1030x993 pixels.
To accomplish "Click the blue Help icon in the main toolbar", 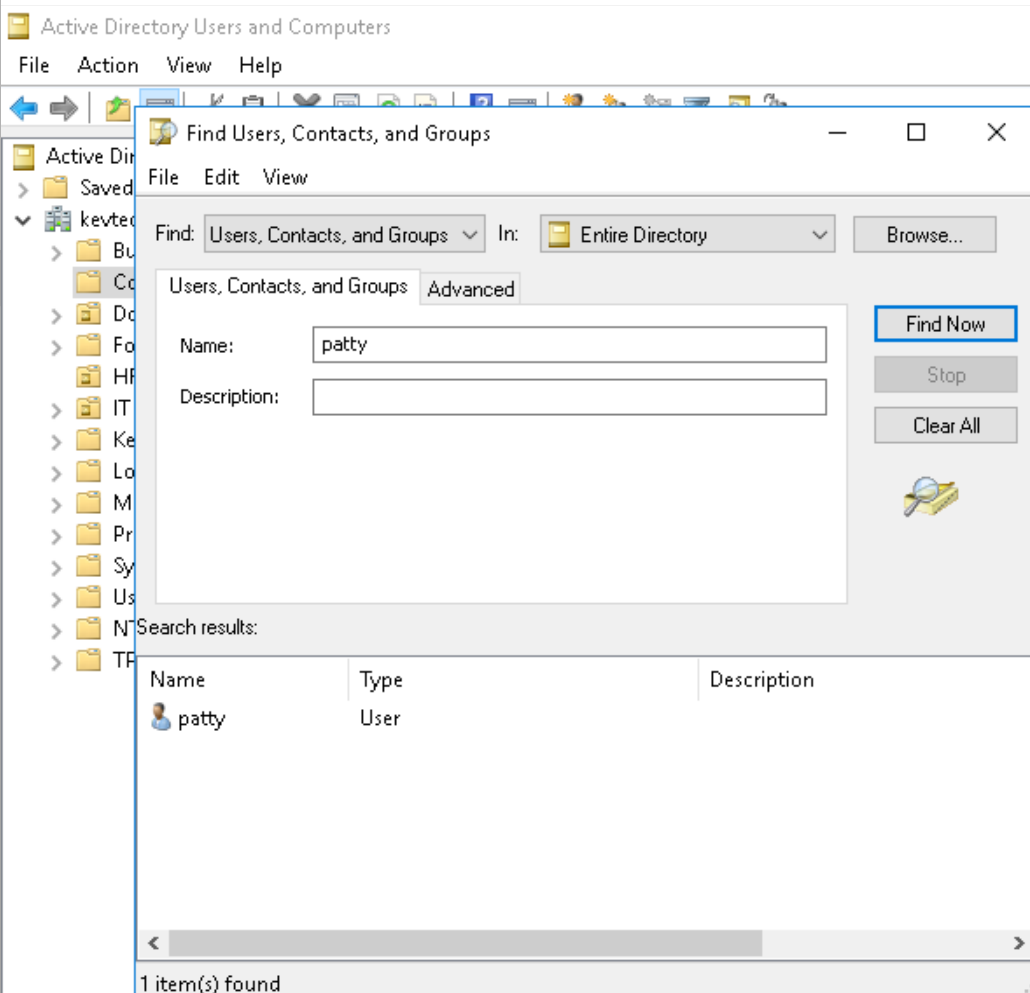I will [x=481, y=100].
